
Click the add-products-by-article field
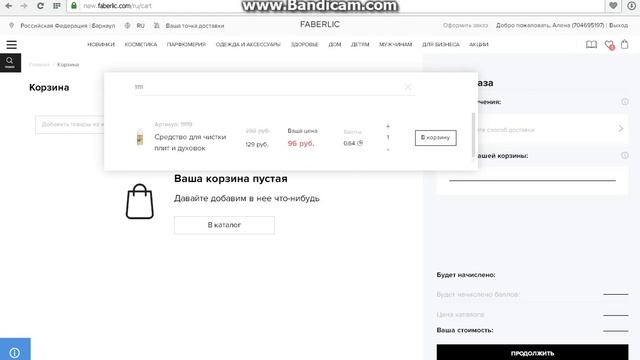click(x=69, y=124)
